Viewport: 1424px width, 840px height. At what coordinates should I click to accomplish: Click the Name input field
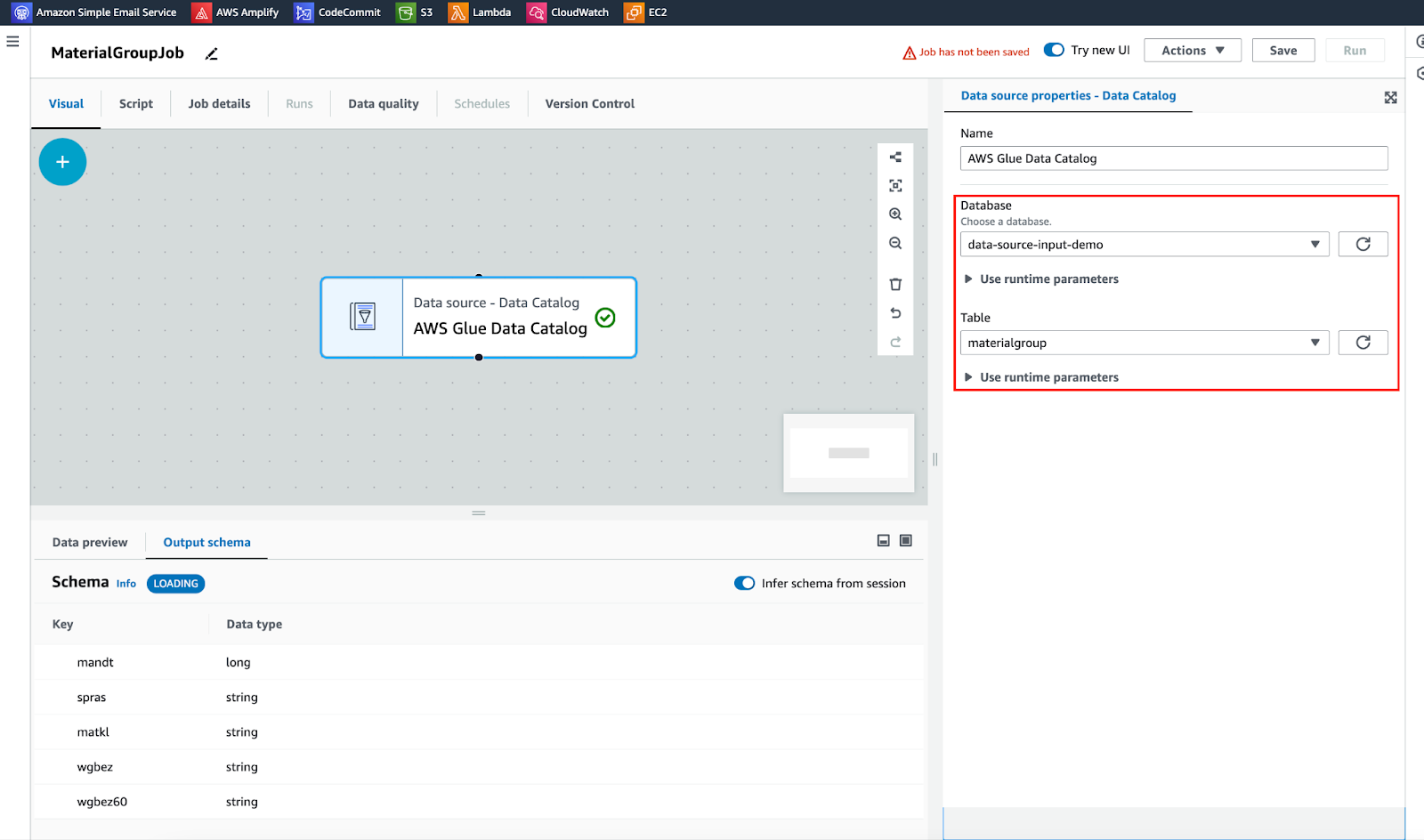click(1174, 158)
